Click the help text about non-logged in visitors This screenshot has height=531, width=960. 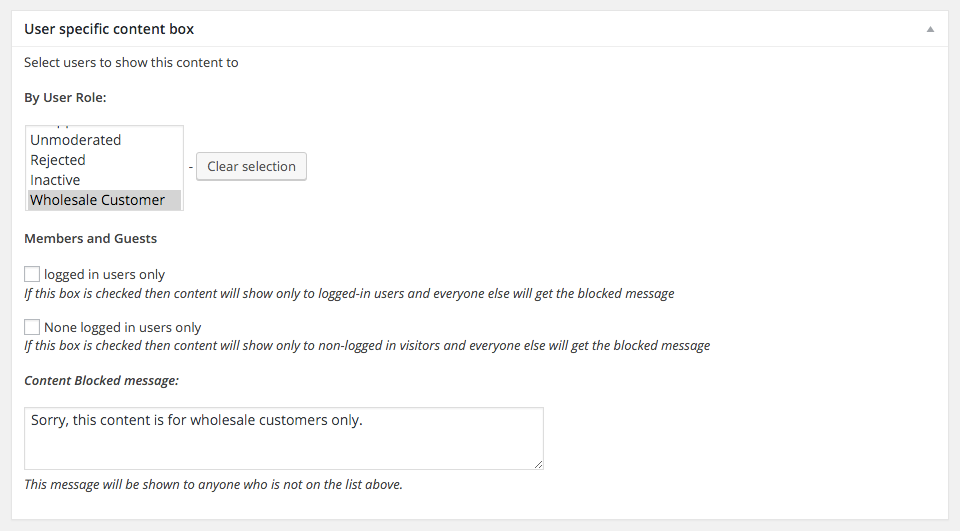click(367, 346)
